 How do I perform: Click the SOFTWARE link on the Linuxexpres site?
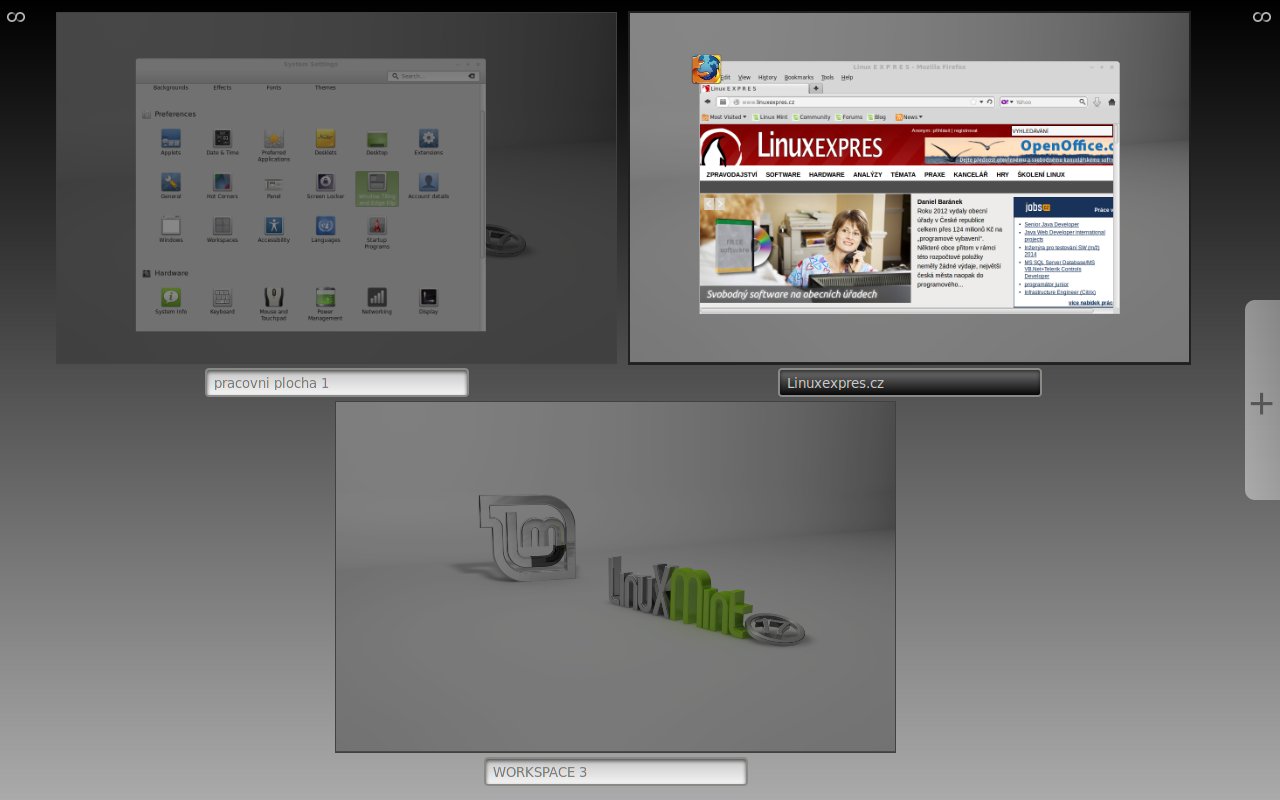click(783, 174)
